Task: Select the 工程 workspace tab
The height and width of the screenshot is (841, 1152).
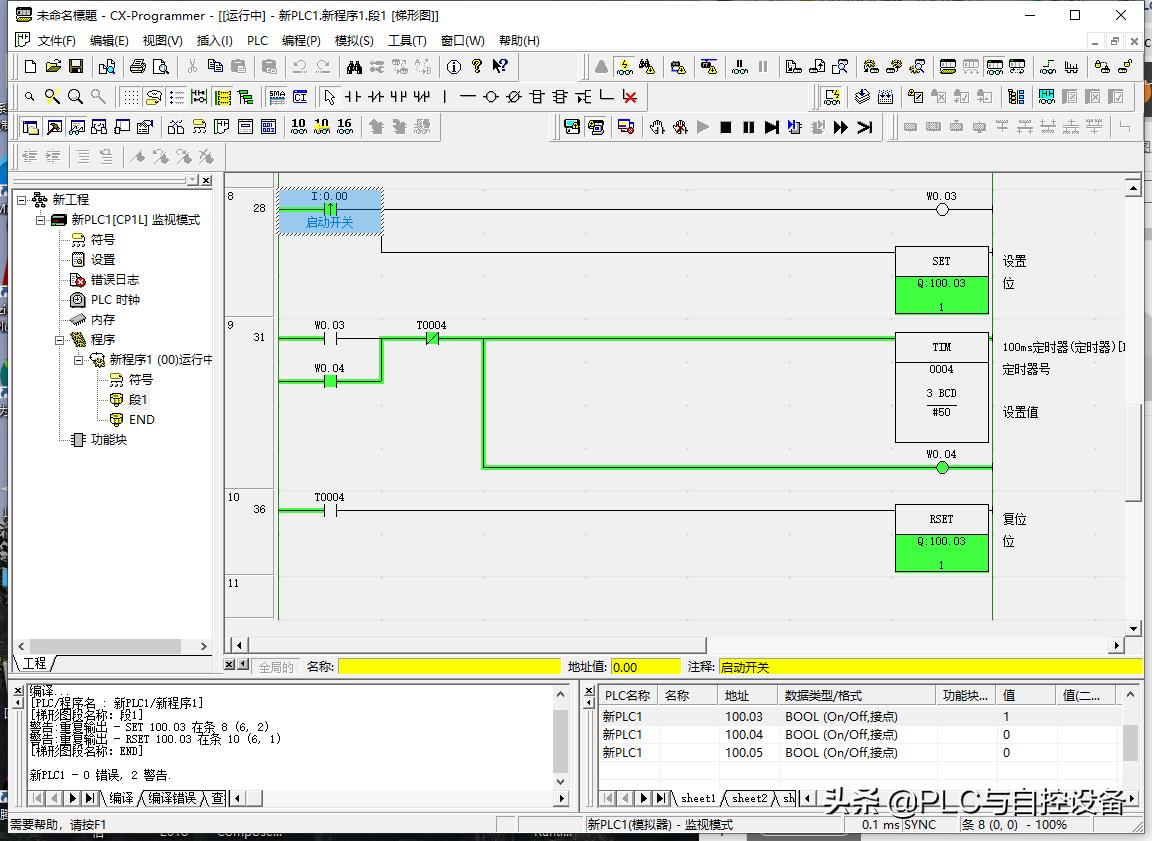Action: pyautogui.click(x=34, y=663)
